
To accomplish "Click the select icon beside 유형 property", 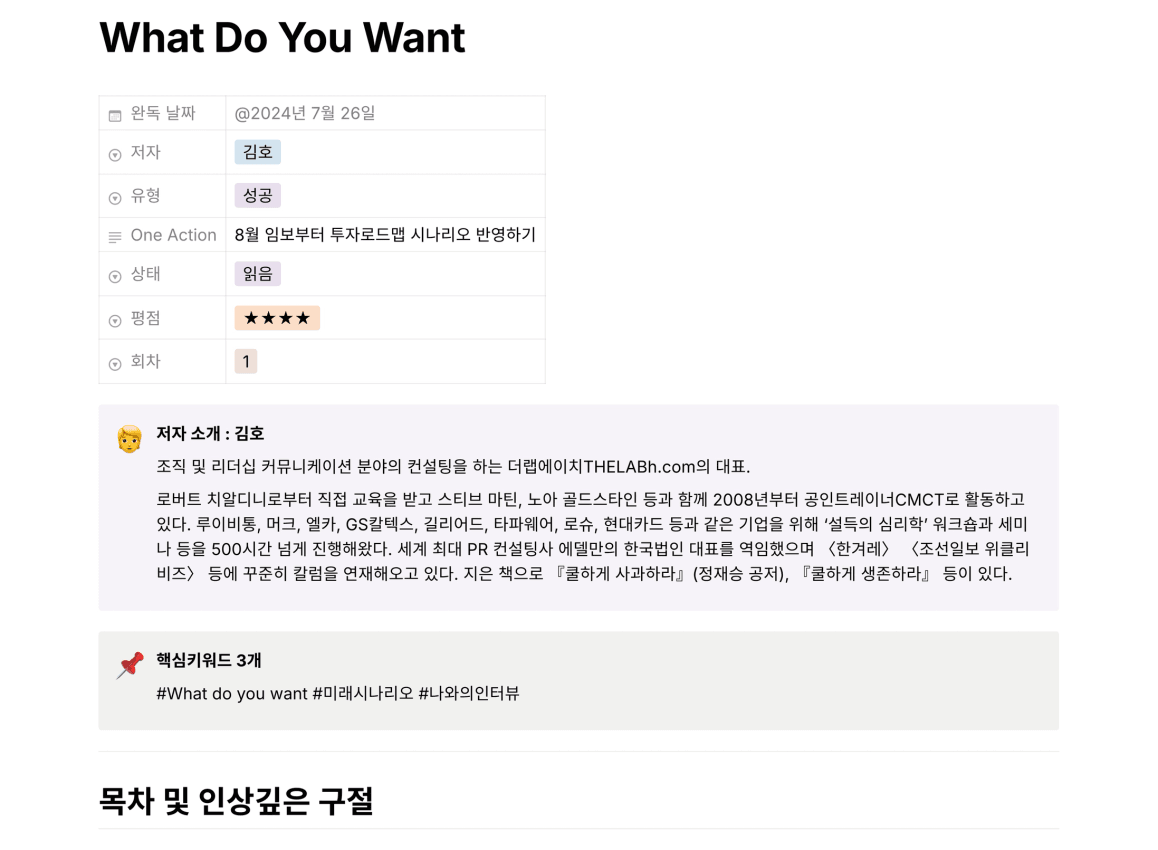I will pos(114,198).
